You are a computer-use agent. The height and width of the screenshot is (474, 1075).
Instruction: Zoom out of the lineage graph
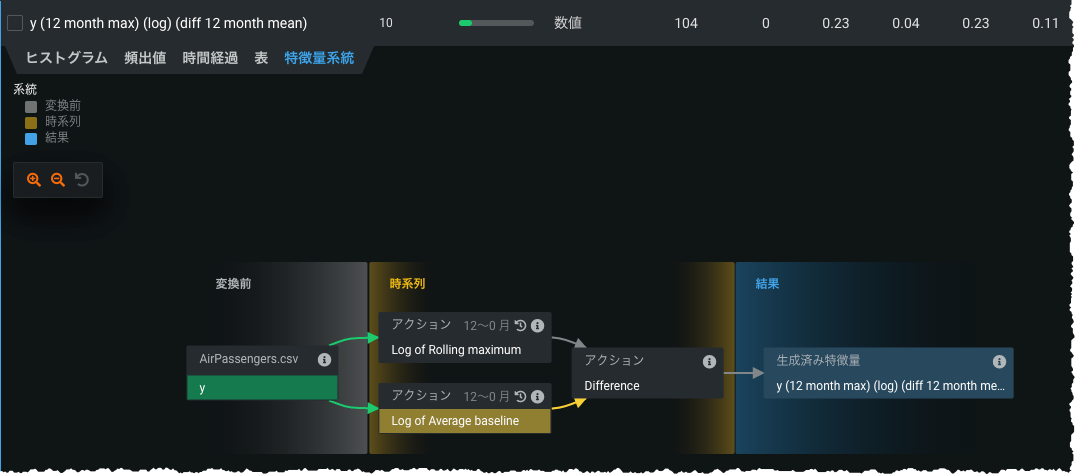pos(58,180)
